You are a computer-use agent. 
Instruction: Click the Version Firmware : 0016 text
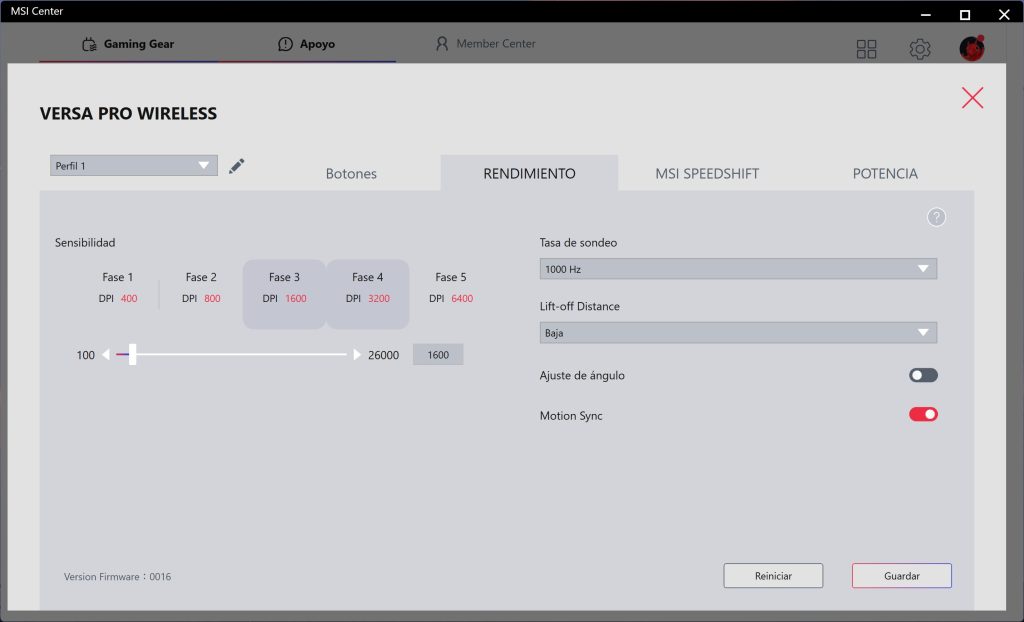(x=118, y=576)
